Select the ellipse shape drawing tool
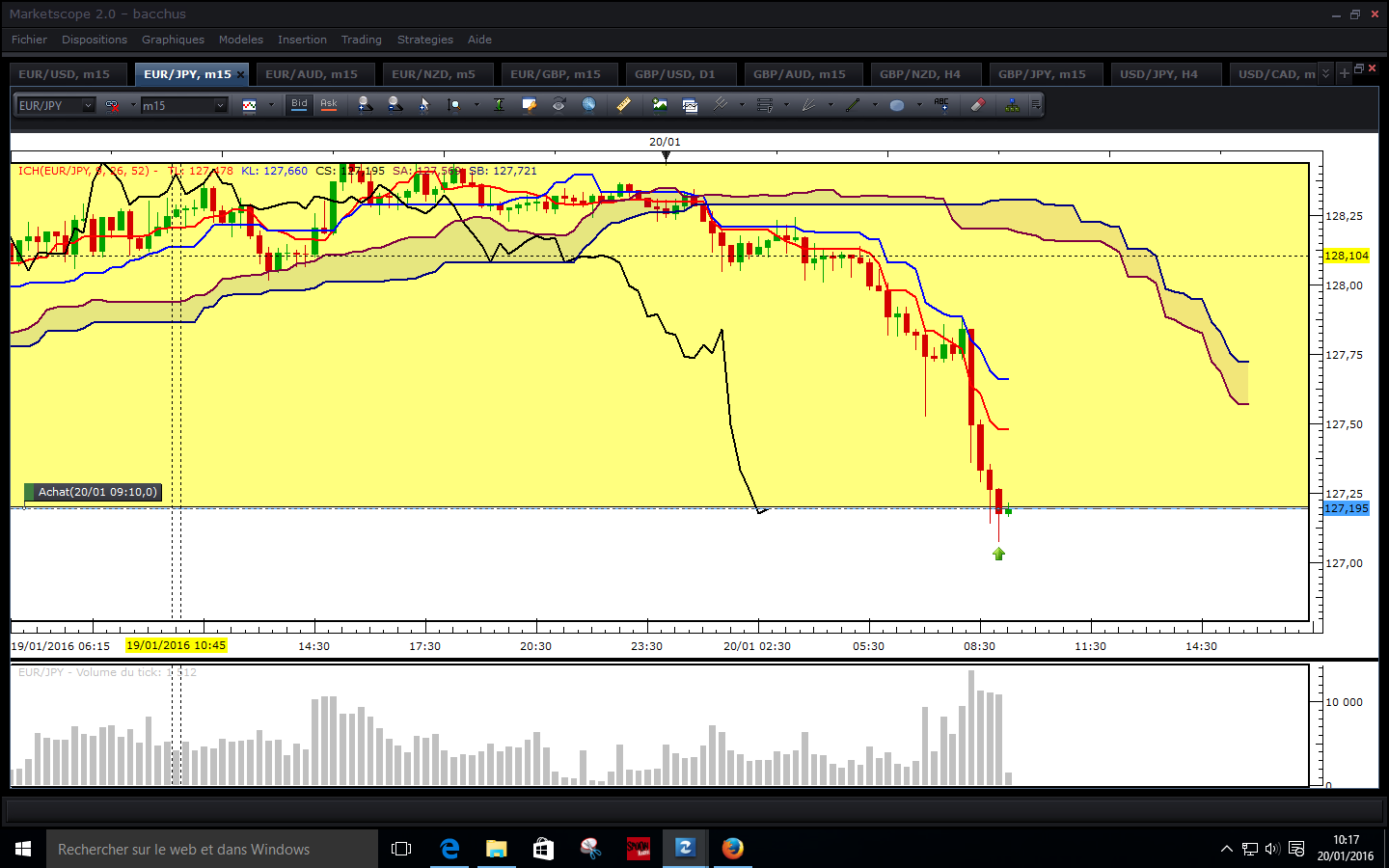 (897, 105)
